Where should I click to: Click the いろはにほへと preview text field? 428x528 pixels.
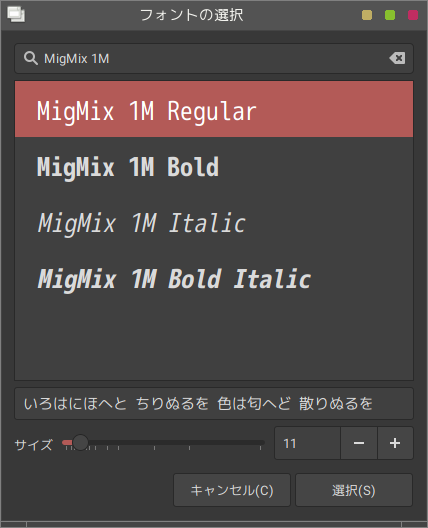[x=213, y=403]
